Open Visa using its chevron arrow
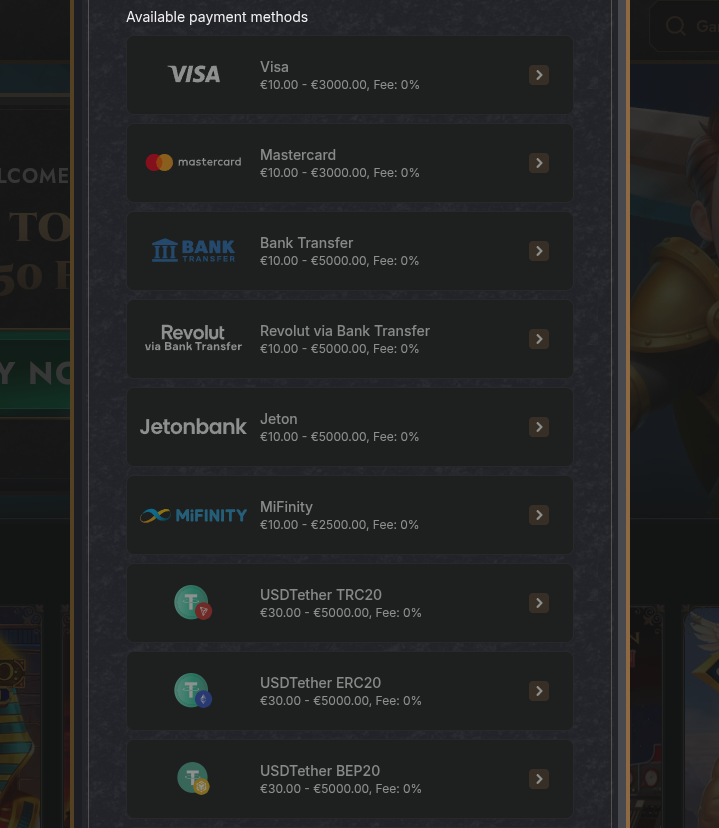This screenshot has width=719, height=828. [x=539, y=75]
